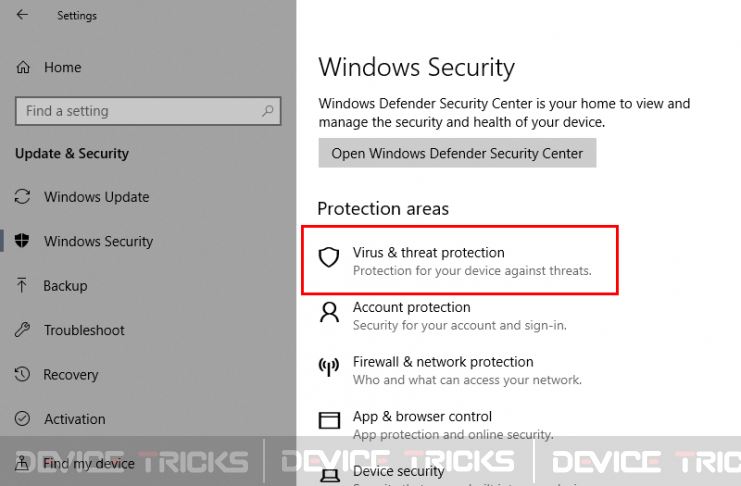Click the Account protection person icon
Screen dimensions: 741x486
(329, 312)
